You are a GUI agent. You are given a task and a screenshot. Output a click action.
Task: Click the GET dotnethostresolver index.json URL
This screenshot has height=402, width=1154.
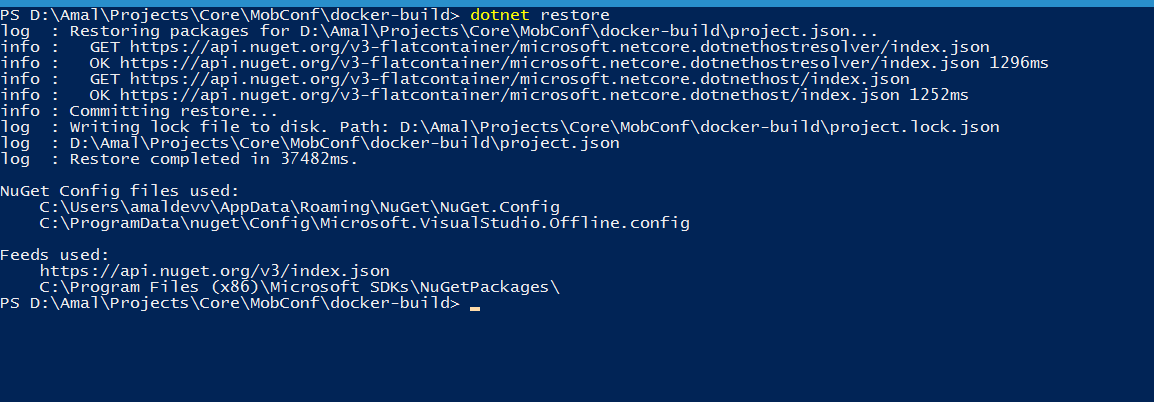pyautogui.click(x=559, y=47)
